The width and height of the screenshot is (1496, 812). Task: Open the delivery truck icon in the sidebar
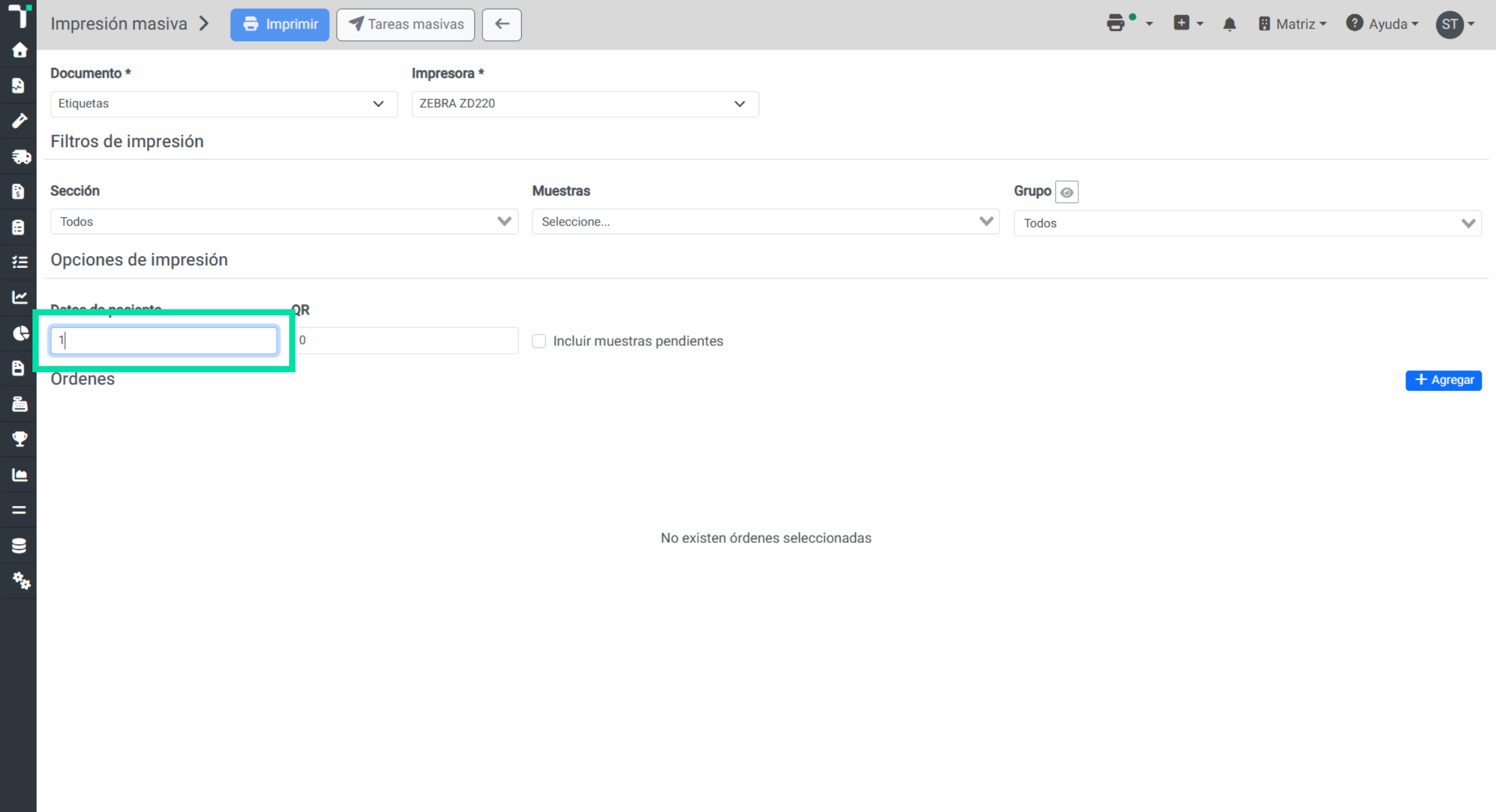click(x=20, y=156)
